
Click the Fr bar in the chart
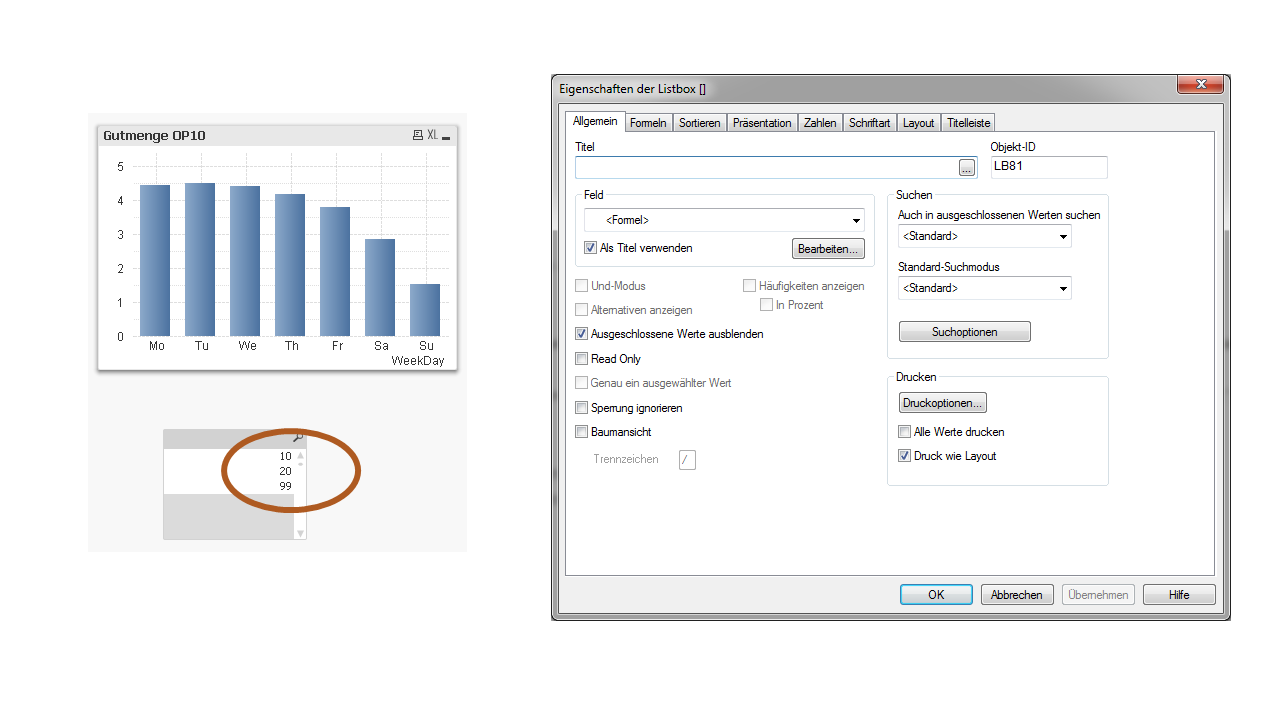[335, 271]
